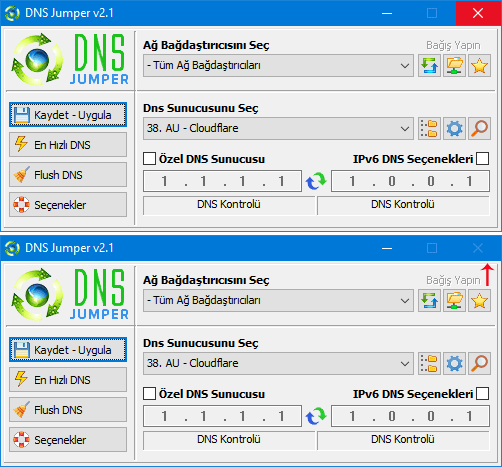Click the 1.1.1.1 DNS field in top window
Screen dimensions: 502x467
click(223, 181)
